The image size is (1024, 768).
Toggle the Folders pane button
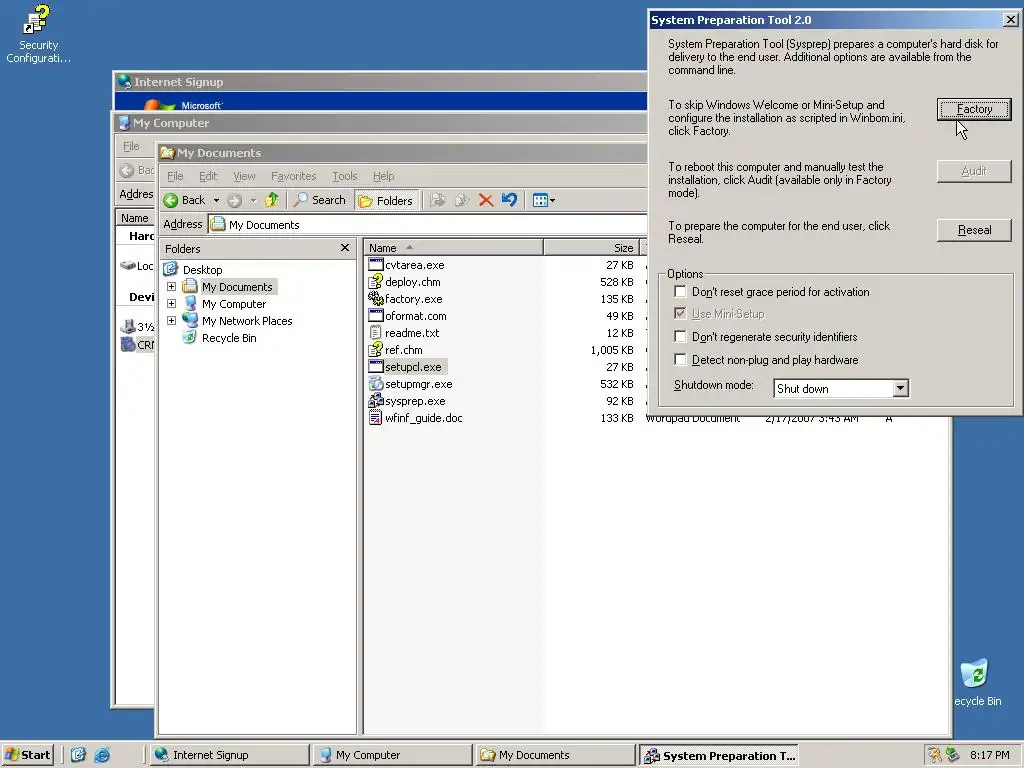point(386,200)
